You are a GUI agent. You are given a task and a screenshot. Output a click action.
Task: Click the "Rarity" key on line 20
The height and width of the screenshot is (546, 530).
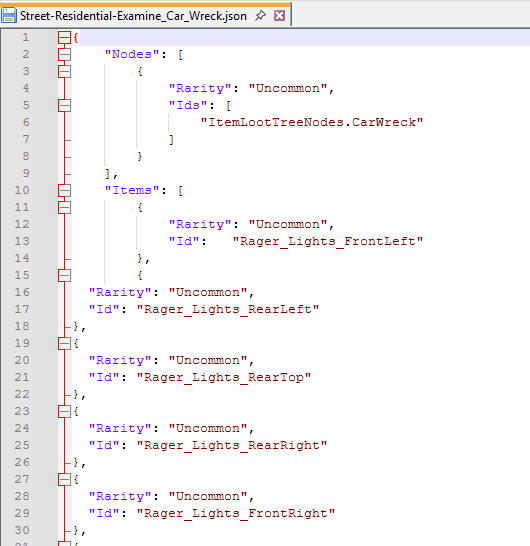[x=120, y=360]
